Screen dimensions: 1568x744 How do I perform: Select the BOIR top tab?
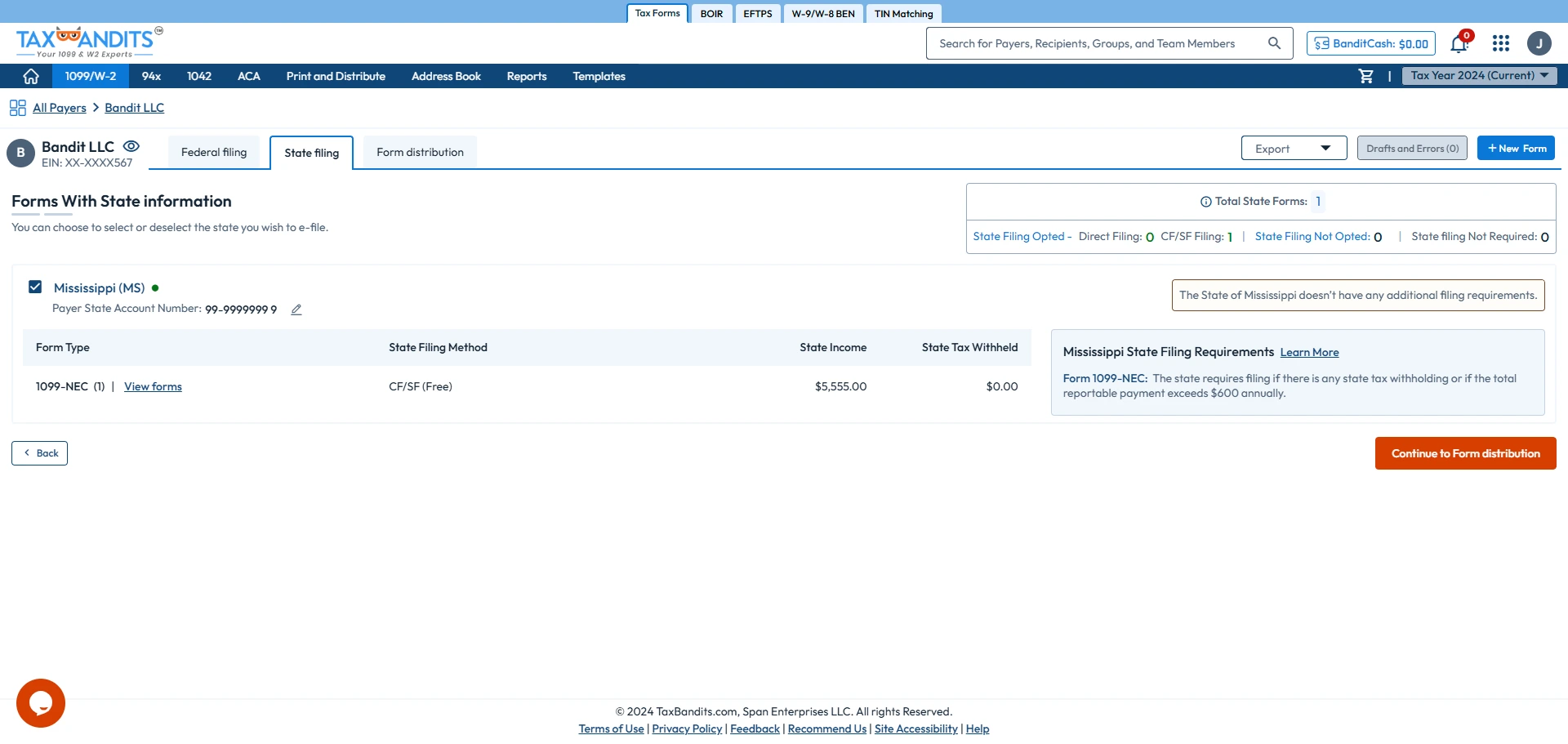(711, 14)
